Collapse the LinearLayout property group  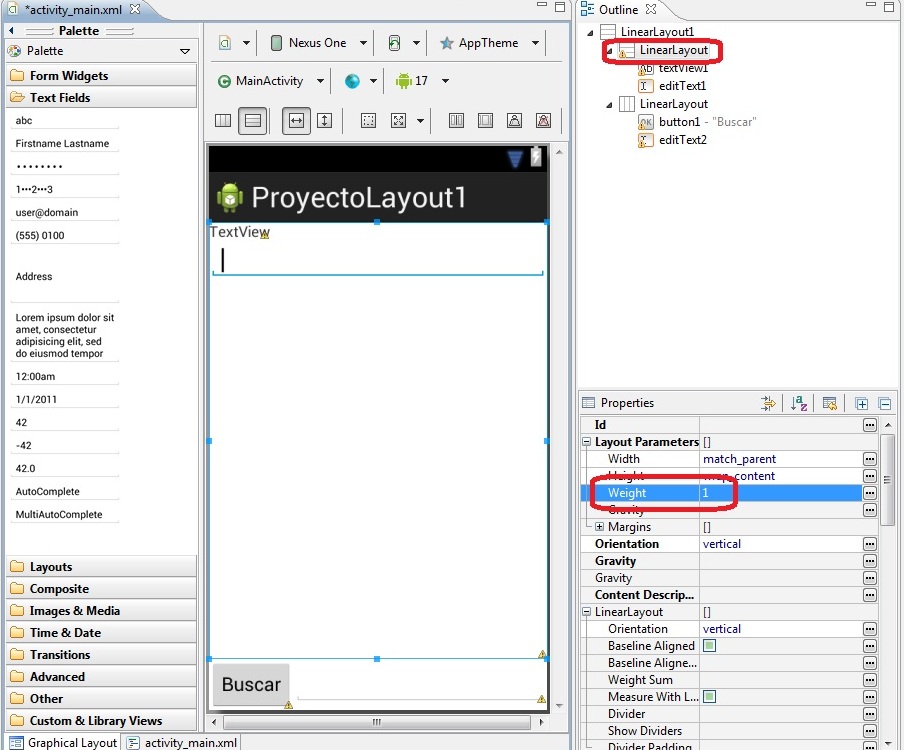tap(586, 612)
